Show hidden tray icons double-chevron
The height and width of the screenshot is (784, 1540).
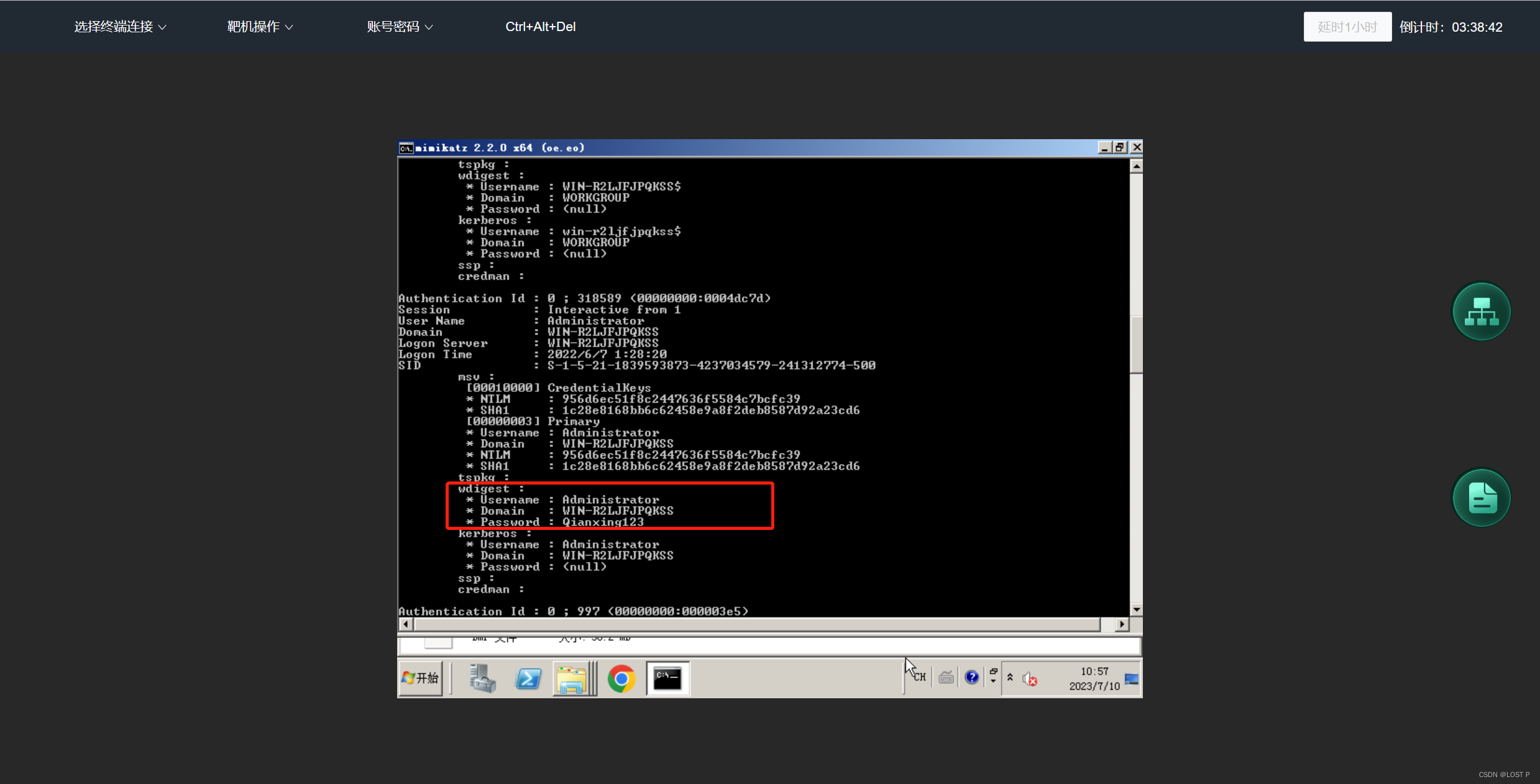(1010, 677)
